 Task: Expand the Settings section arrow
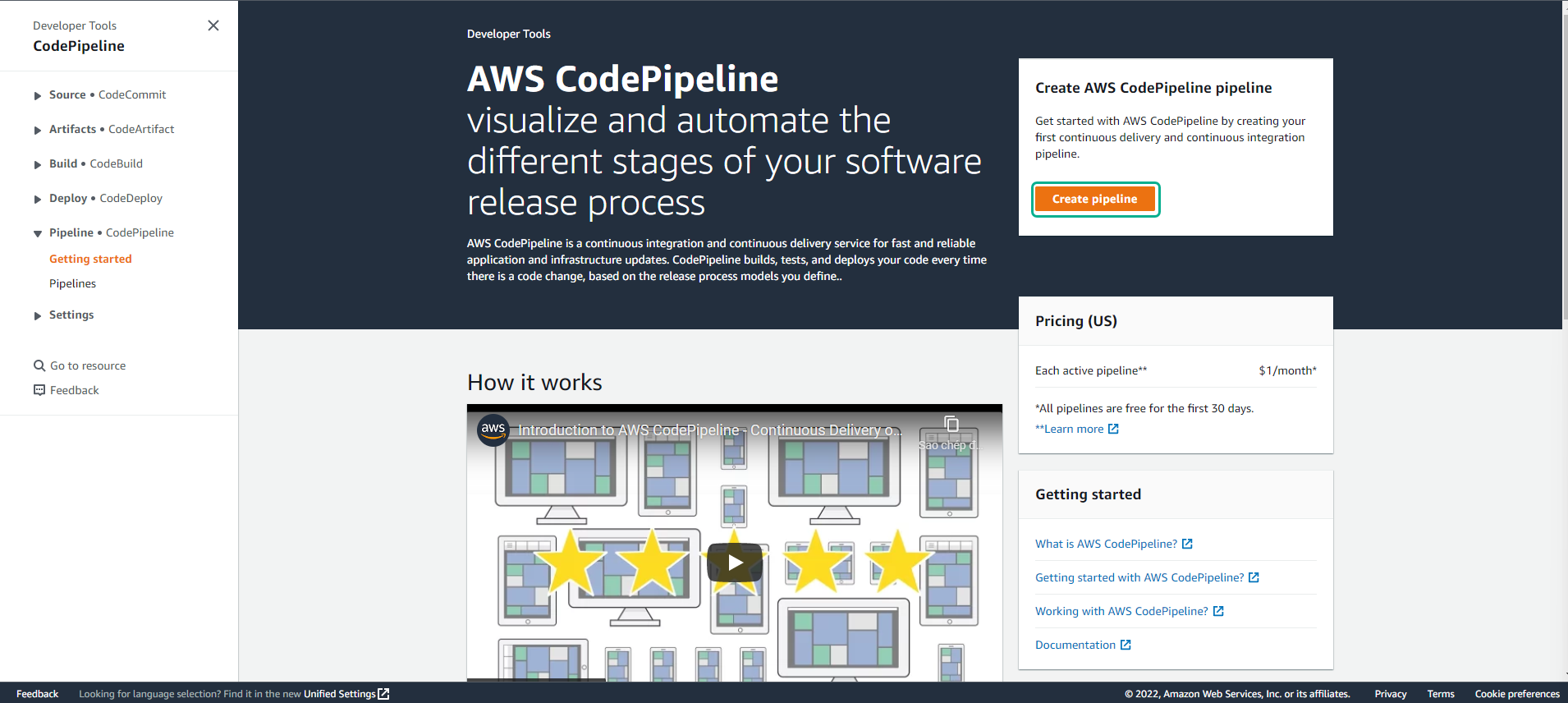coord(38,316)
